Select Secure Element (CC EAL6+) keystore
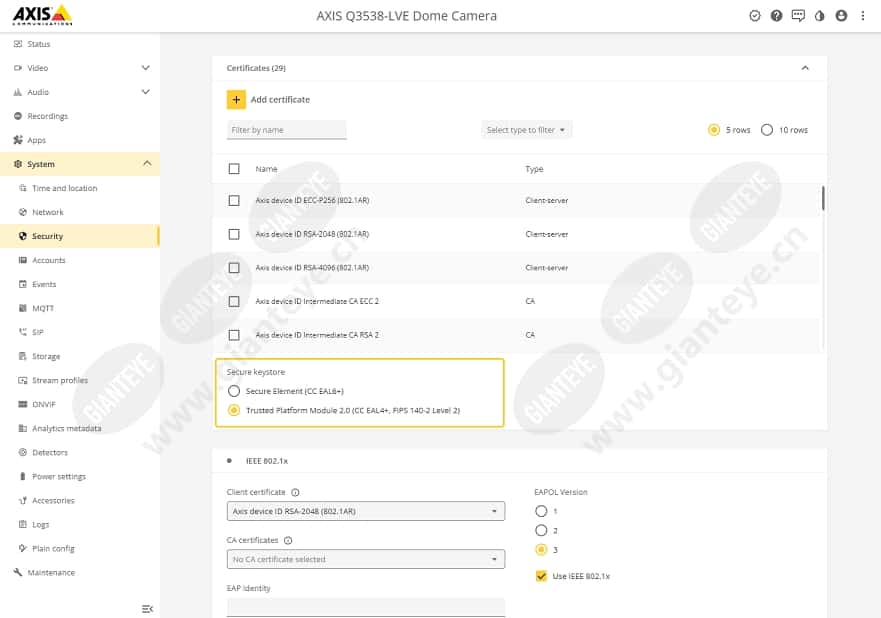The height and width of the screenshot is (618, 881). (x=234, y=391)
